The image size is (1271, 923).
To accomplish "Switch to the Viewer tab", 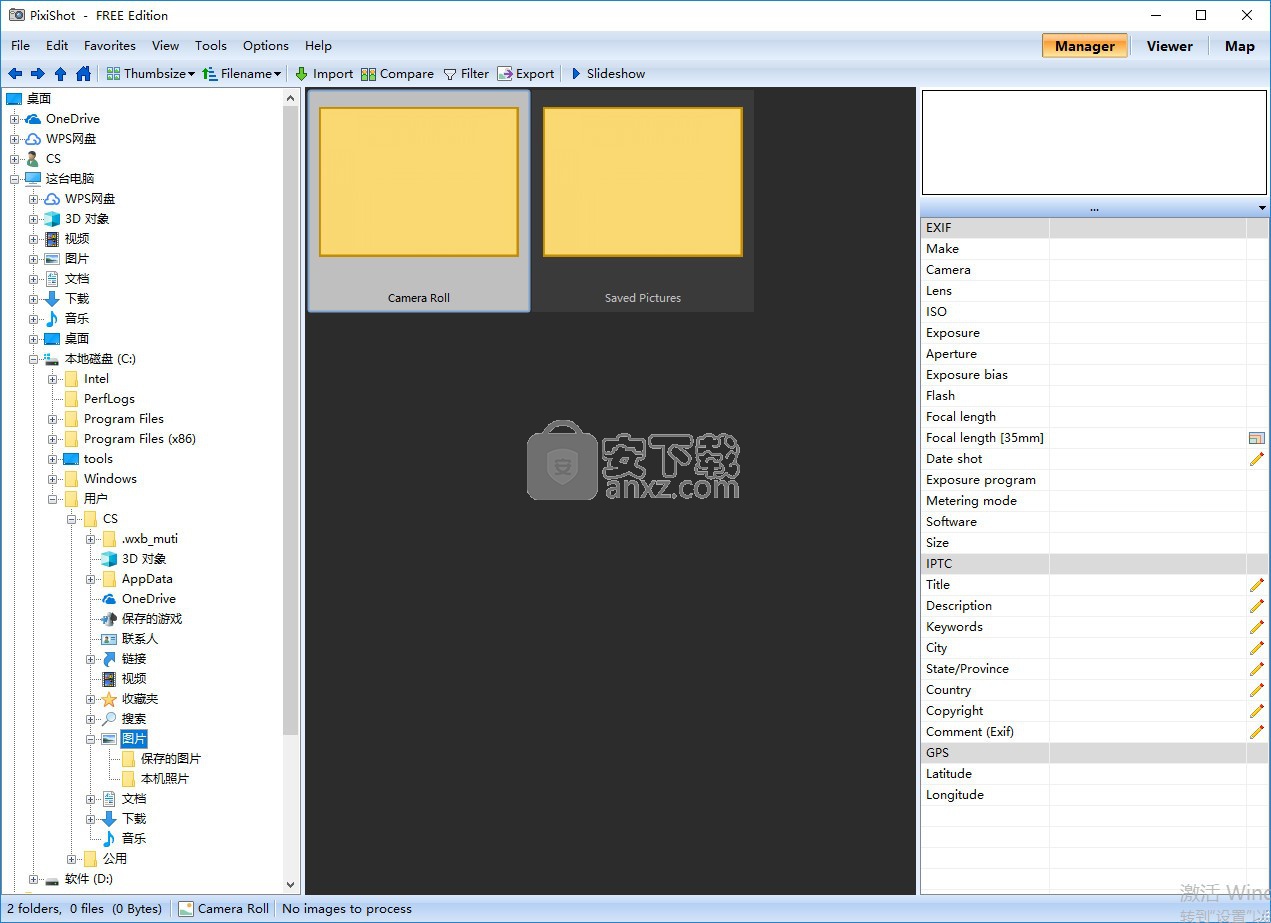I will [x=1170, y=46].
